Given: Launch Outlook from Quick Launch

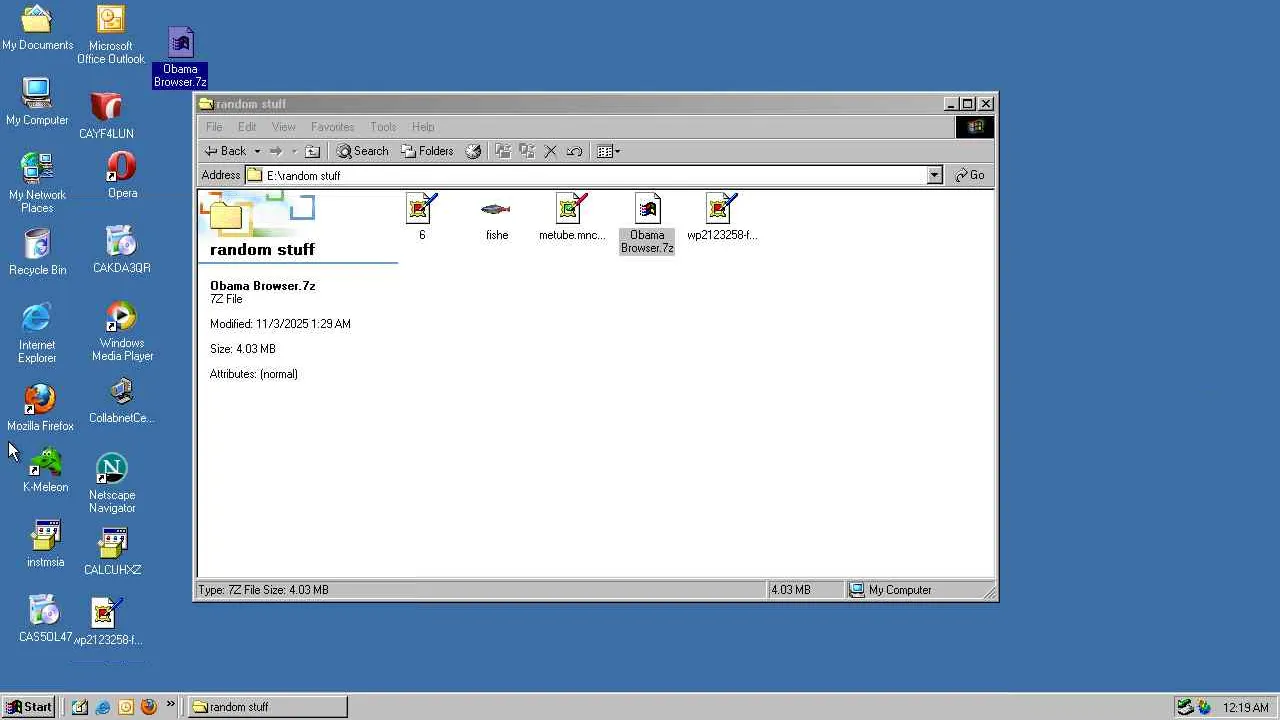Looking at the screenshot, I should (126, 707).
